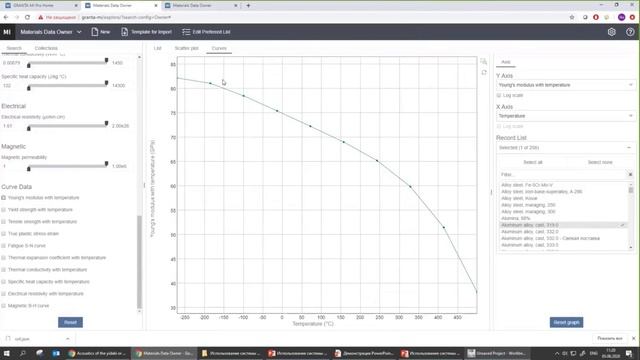Click Select none records
The image size is (640, 360).
coord(600,162)
